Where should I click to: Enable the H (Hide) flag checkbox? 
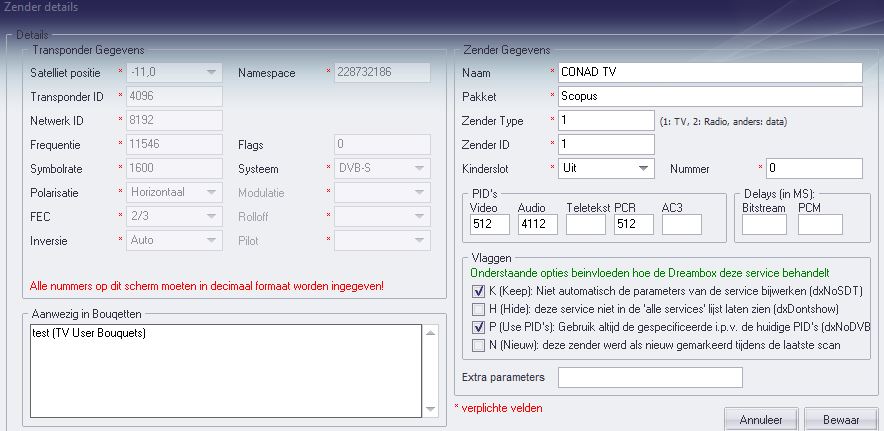[476, 308]
